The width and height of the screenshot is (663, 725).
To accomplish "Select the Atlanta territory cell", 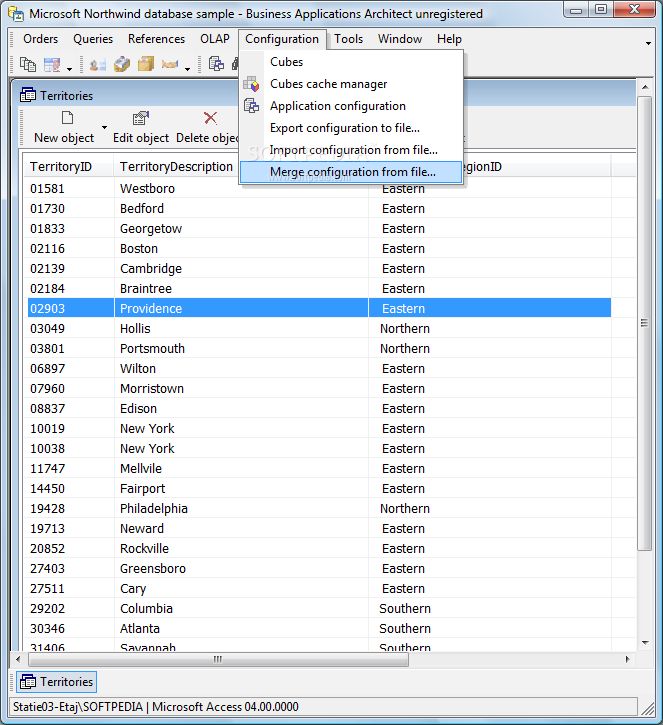I will coord(241,628).
